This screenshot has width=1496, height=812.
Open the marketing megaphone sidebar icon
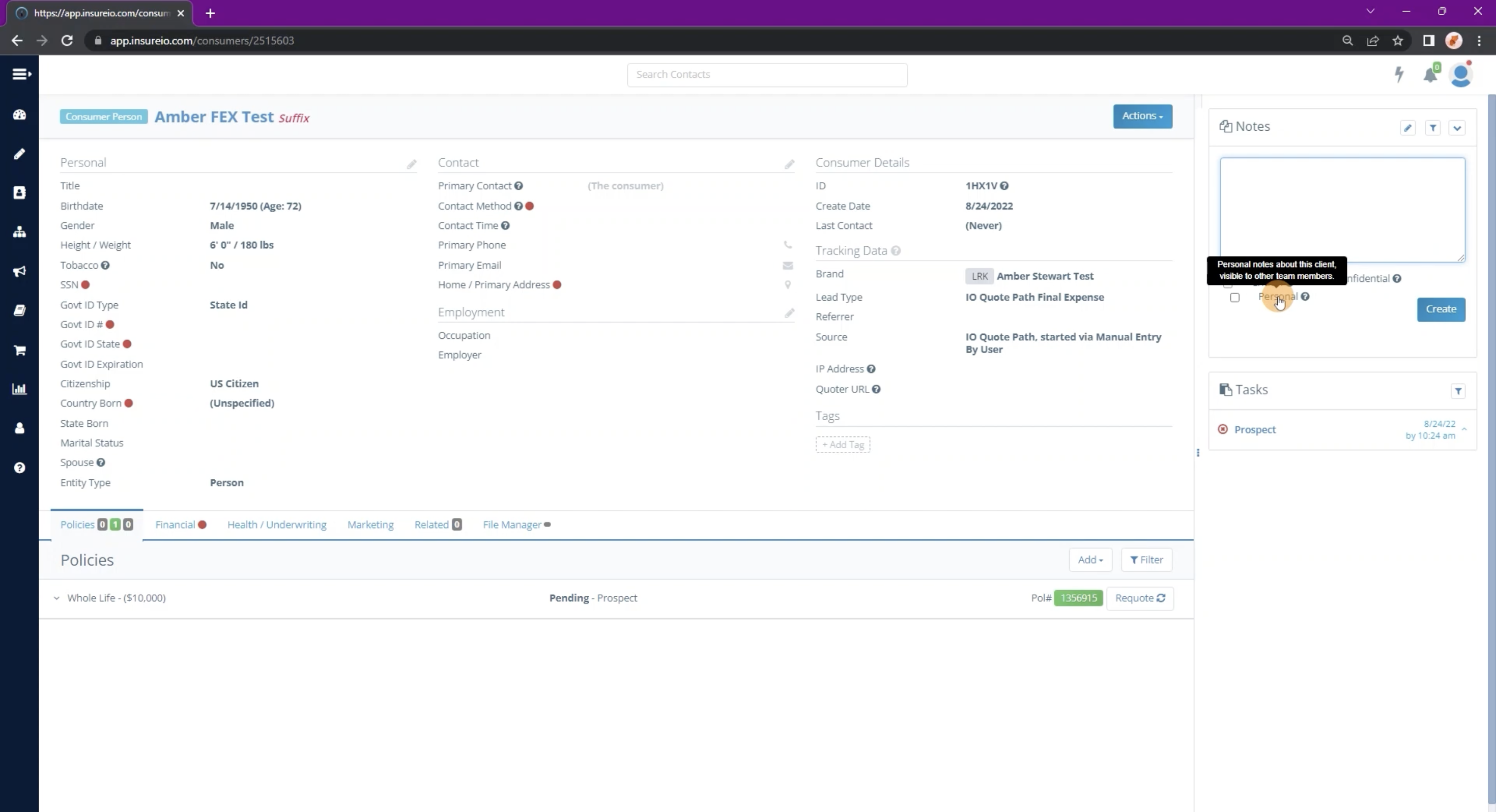(x=19, y=271)
